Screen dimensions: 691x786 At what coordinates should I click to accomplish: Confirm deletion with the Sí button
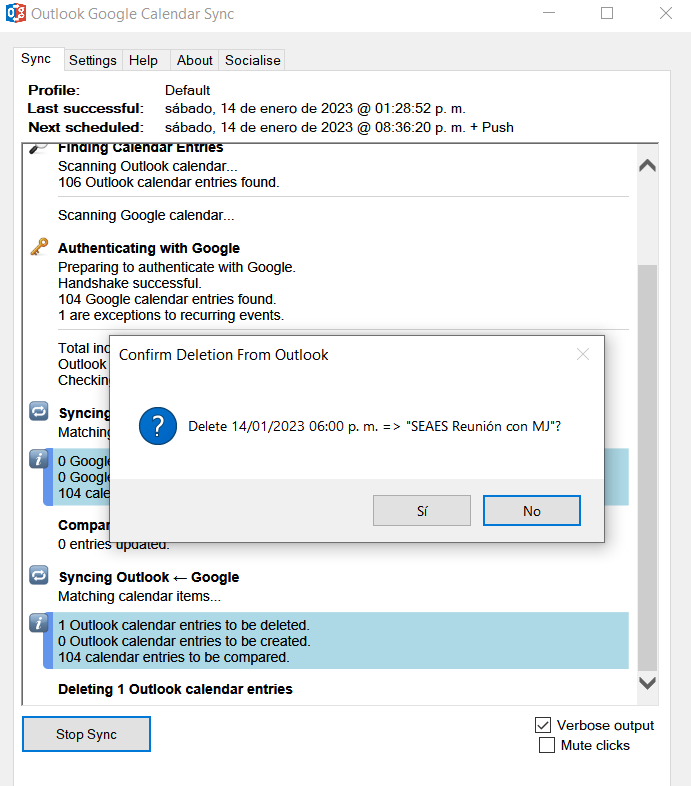pos(422,511)
